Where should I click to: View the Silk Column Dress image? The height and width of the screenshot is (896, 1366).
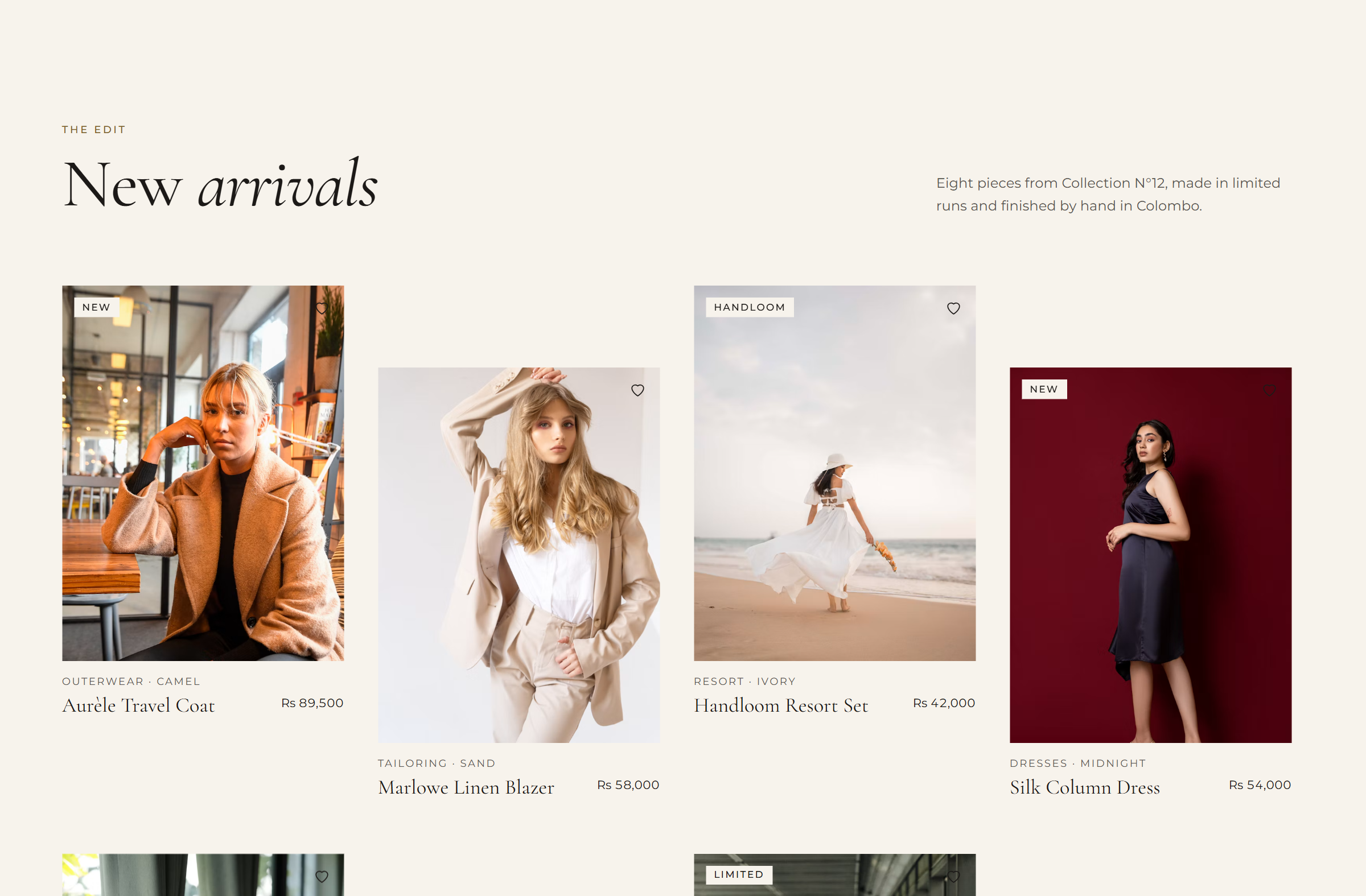[x=1150, y=555]
